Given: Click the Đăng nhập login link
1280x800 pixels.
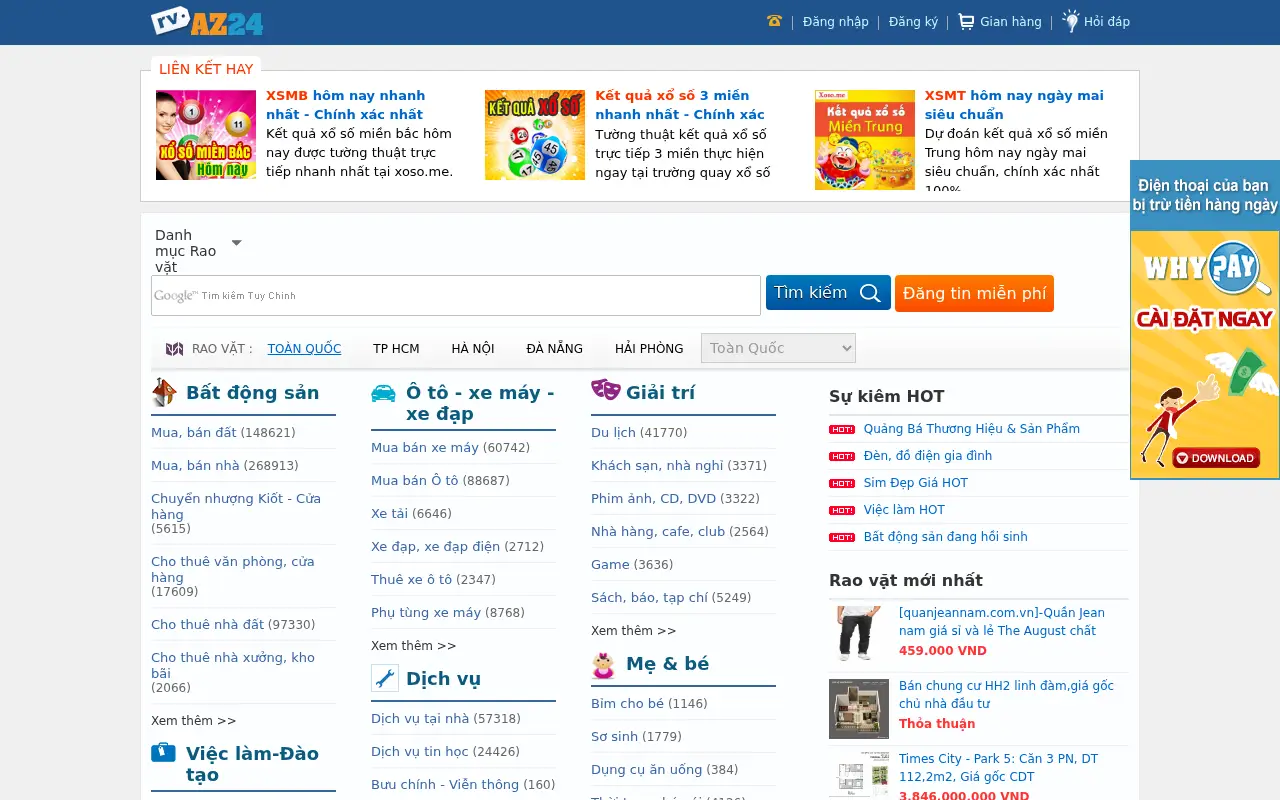Looking at the screenshot, I should [x=836, y=22].
